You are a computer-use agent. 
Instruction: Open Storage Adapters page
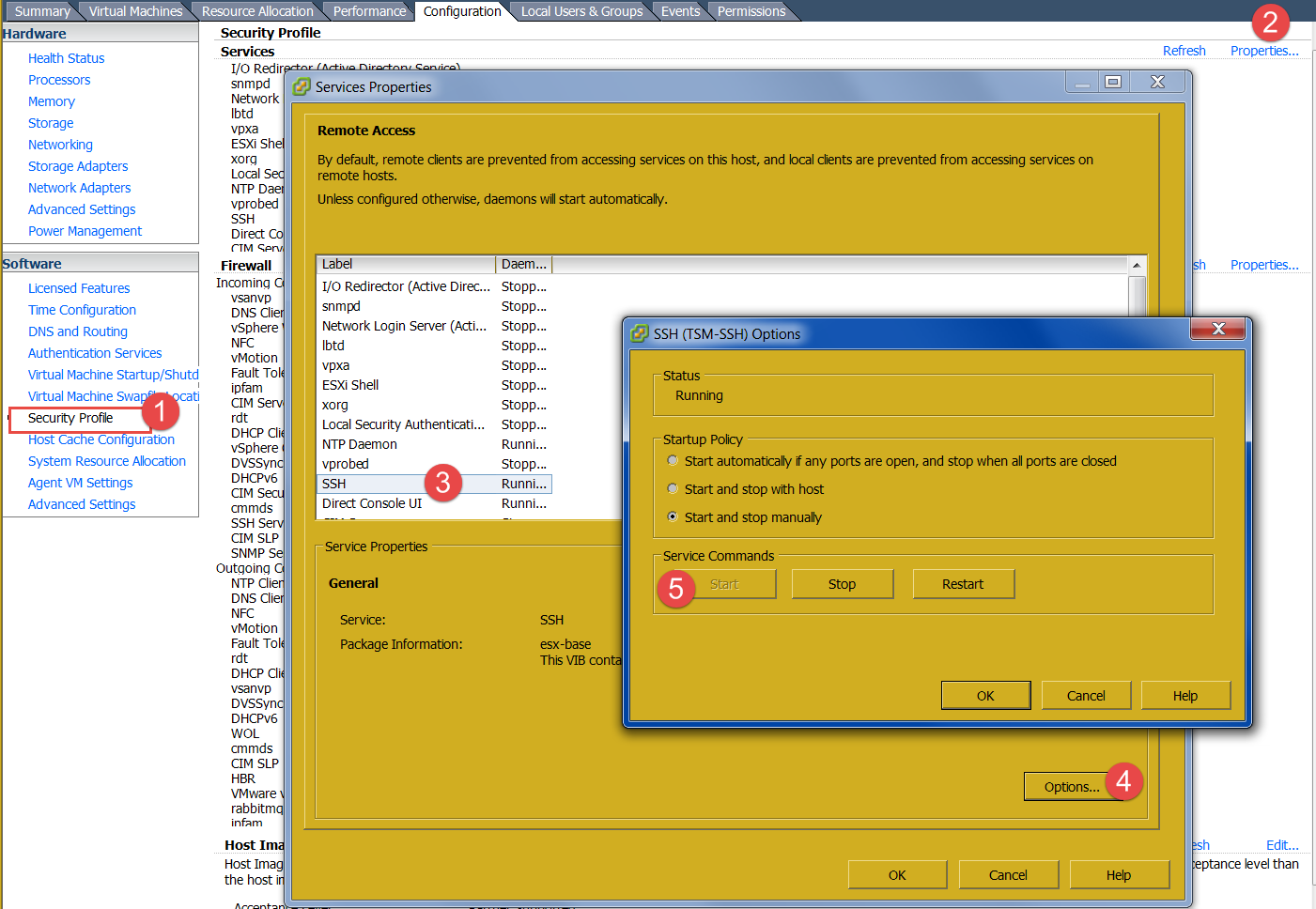coord(78,166)
